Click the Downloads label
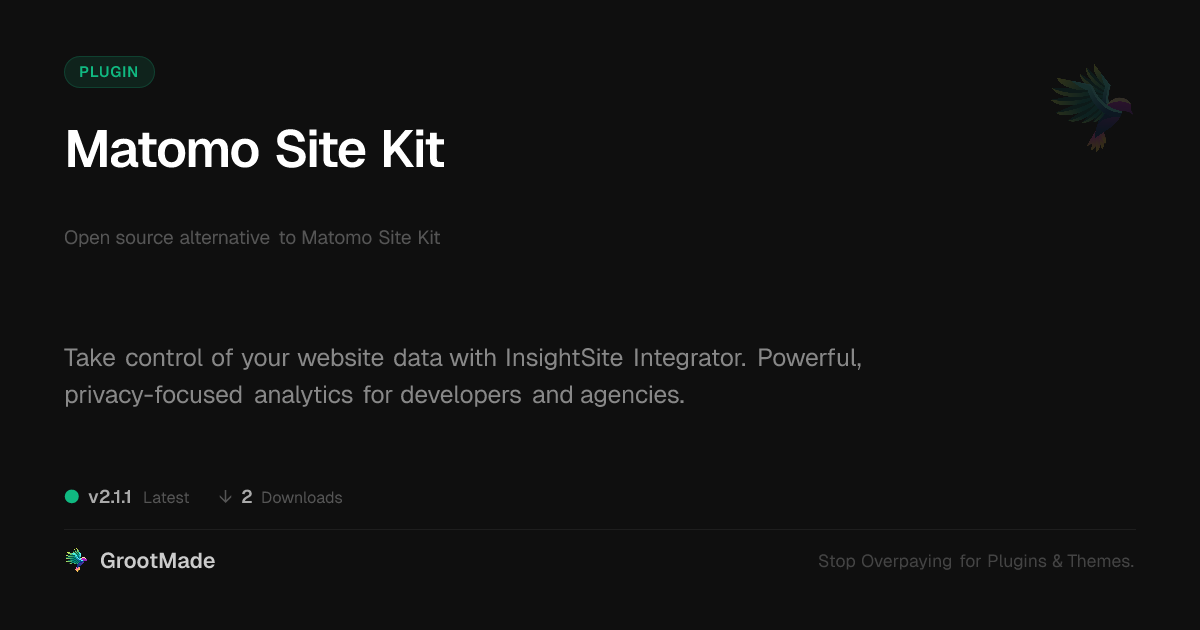This screenshot has width=1200, height=630. tap(301, 498)
